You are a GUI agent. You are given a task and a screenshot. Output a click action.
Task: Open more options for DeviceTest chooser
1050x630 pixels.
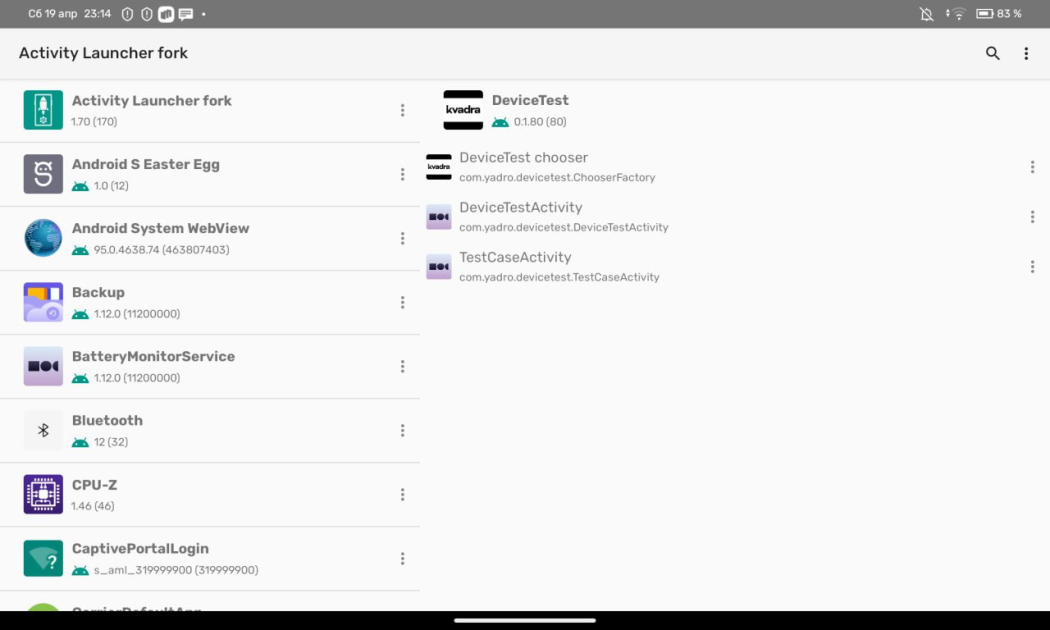(1032, 167)
